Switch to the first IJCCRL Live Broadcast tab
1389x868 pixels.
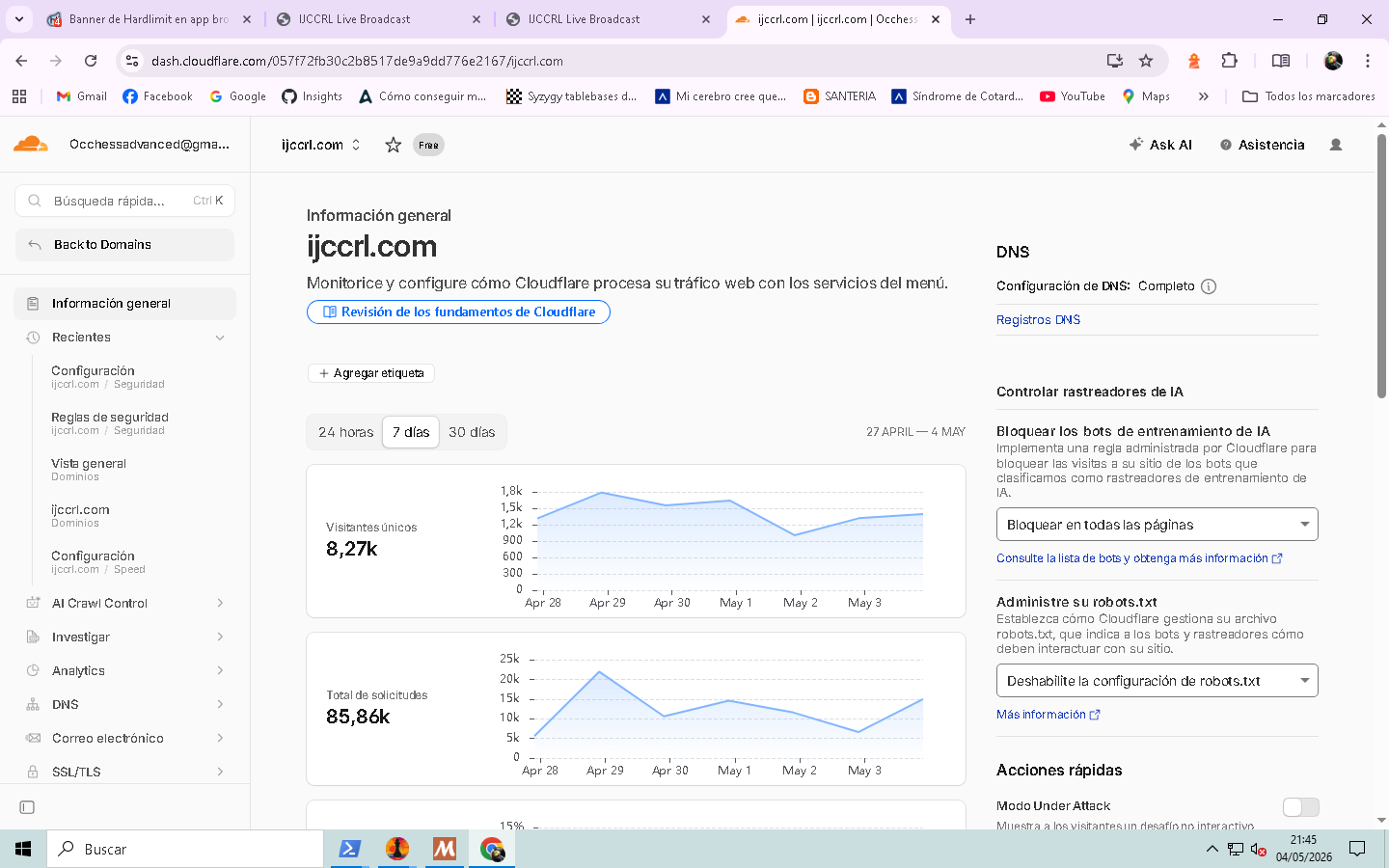tap(378, 19)
